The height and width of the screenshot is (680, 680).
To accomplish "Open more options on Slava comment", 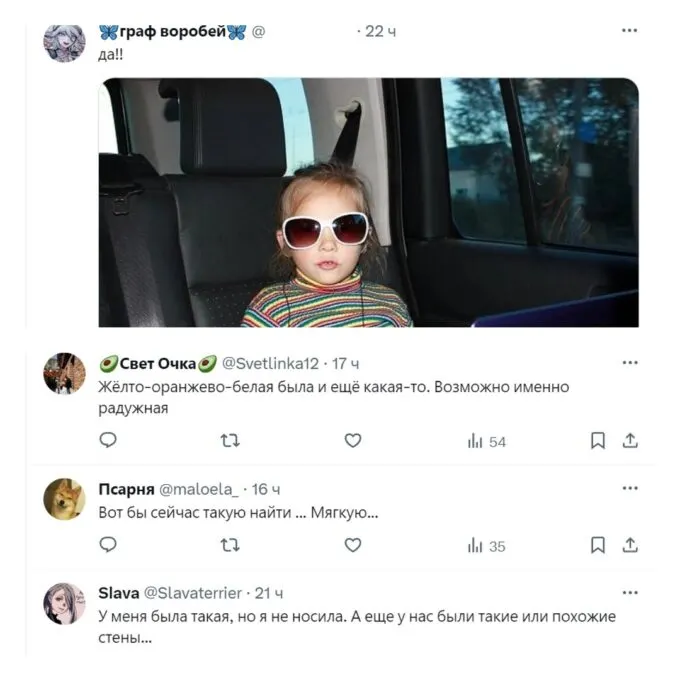I will click(x=629, y=592).
